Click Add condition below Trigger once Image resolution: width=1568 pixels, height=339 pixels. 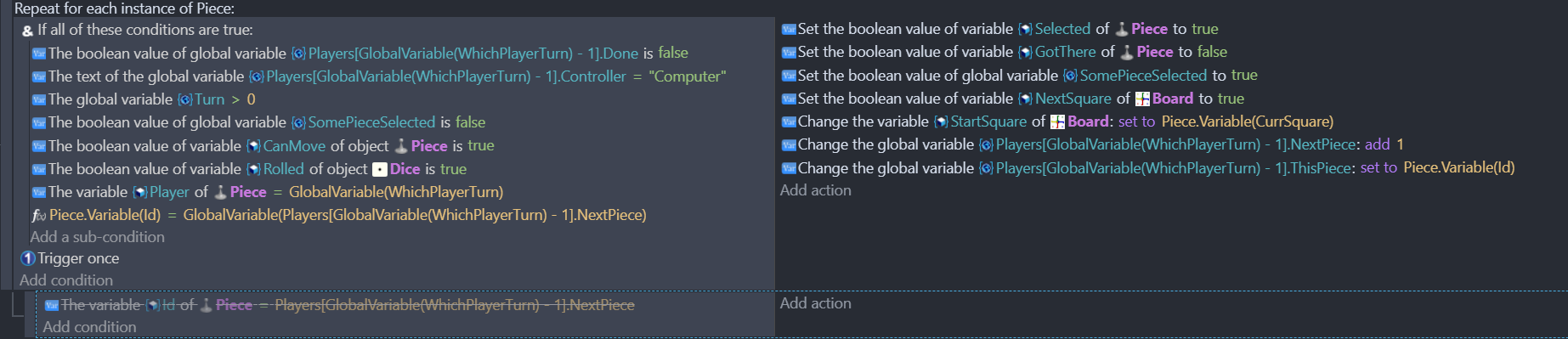point(66,280)
